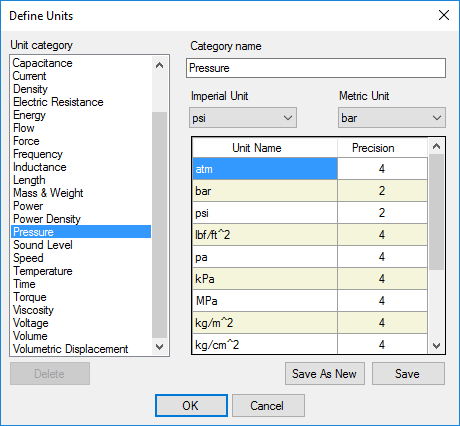Click the unit table vertical scrollbar thumb
Screen dimensions: 460x426
436,212
